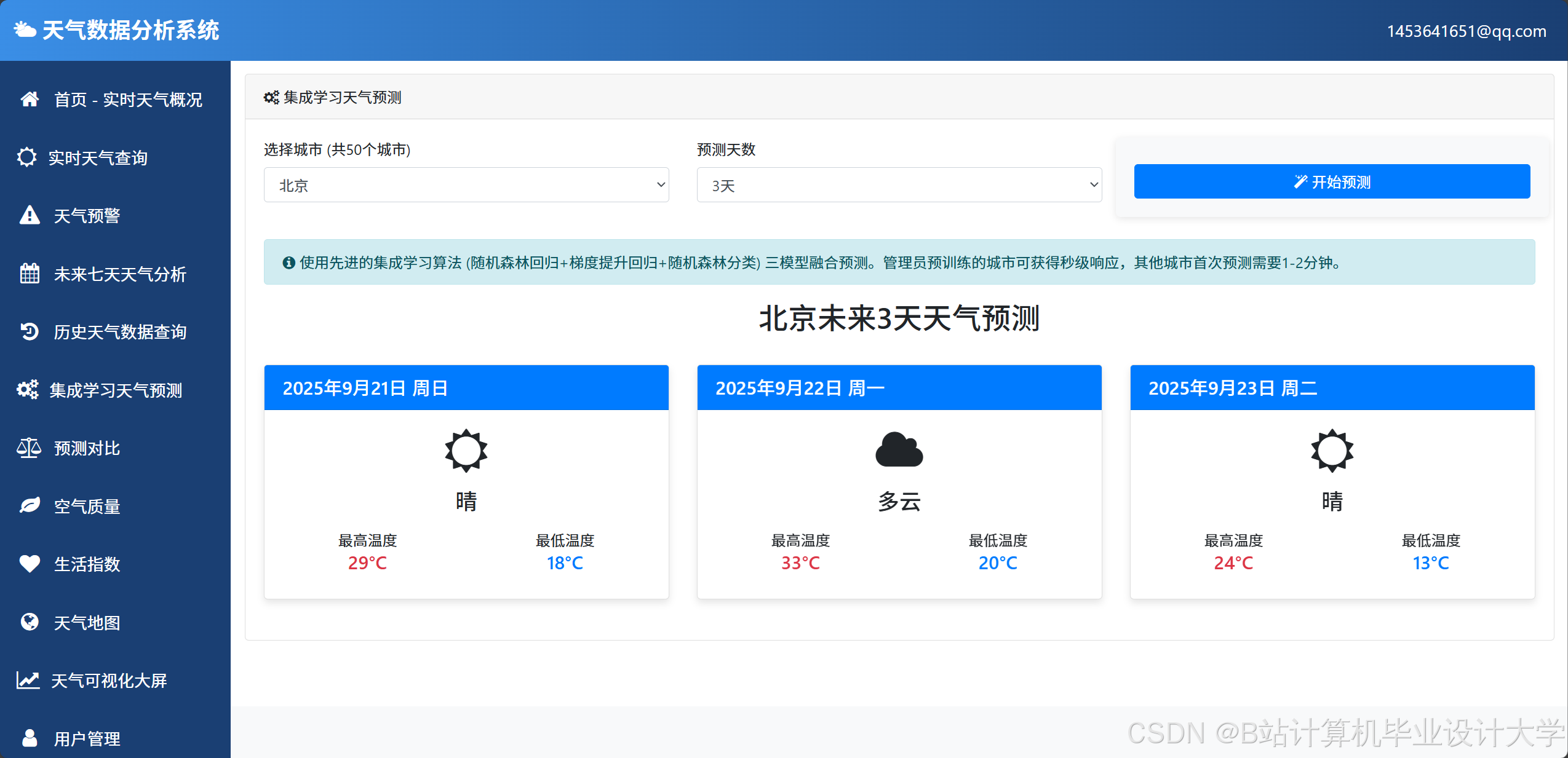Screen dimensions: 1568x758
Task: Click the warning triangle icon for 天气预警
Action: (x=30, y=215)
